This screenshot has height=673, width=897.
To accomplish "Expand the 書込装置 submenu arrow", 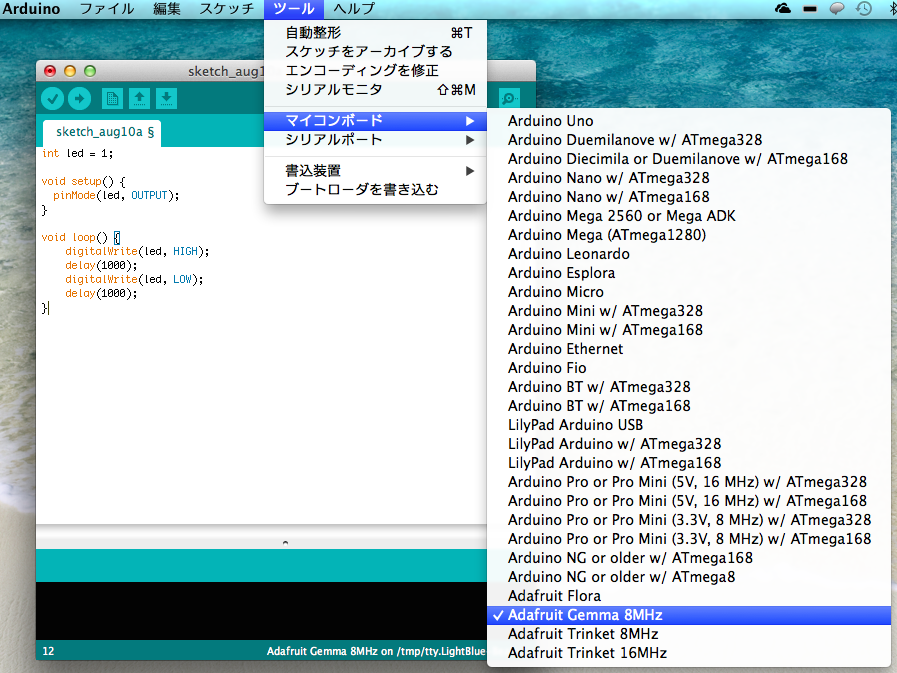I will [470, 171].
